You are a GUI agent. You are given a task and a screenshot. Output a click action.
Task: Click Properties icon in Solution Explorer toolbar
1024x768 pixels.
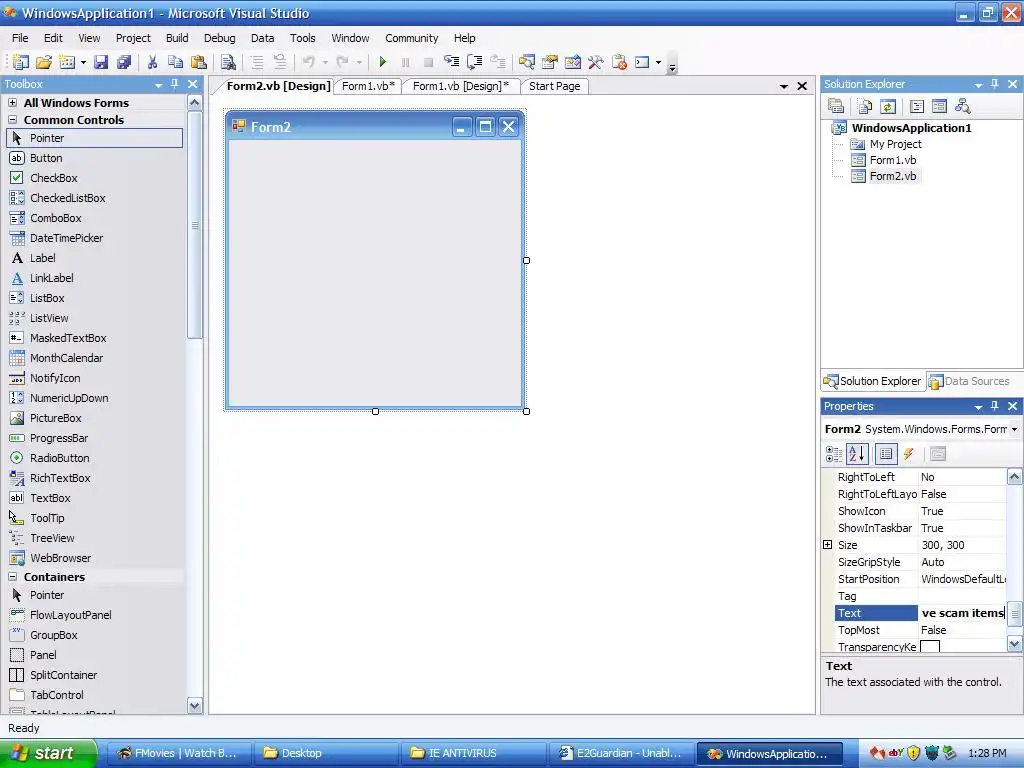(x=836, y=106)
